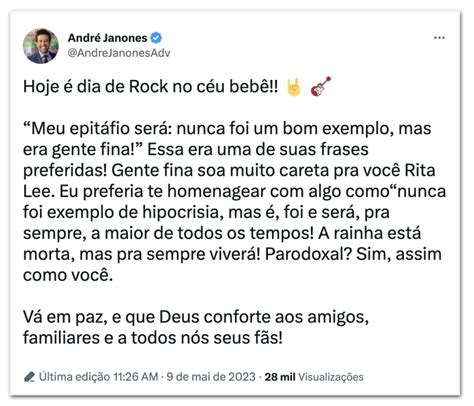Click the phrase "A rainha está"
Screen dimensions: 474x406
click(369, 233)
